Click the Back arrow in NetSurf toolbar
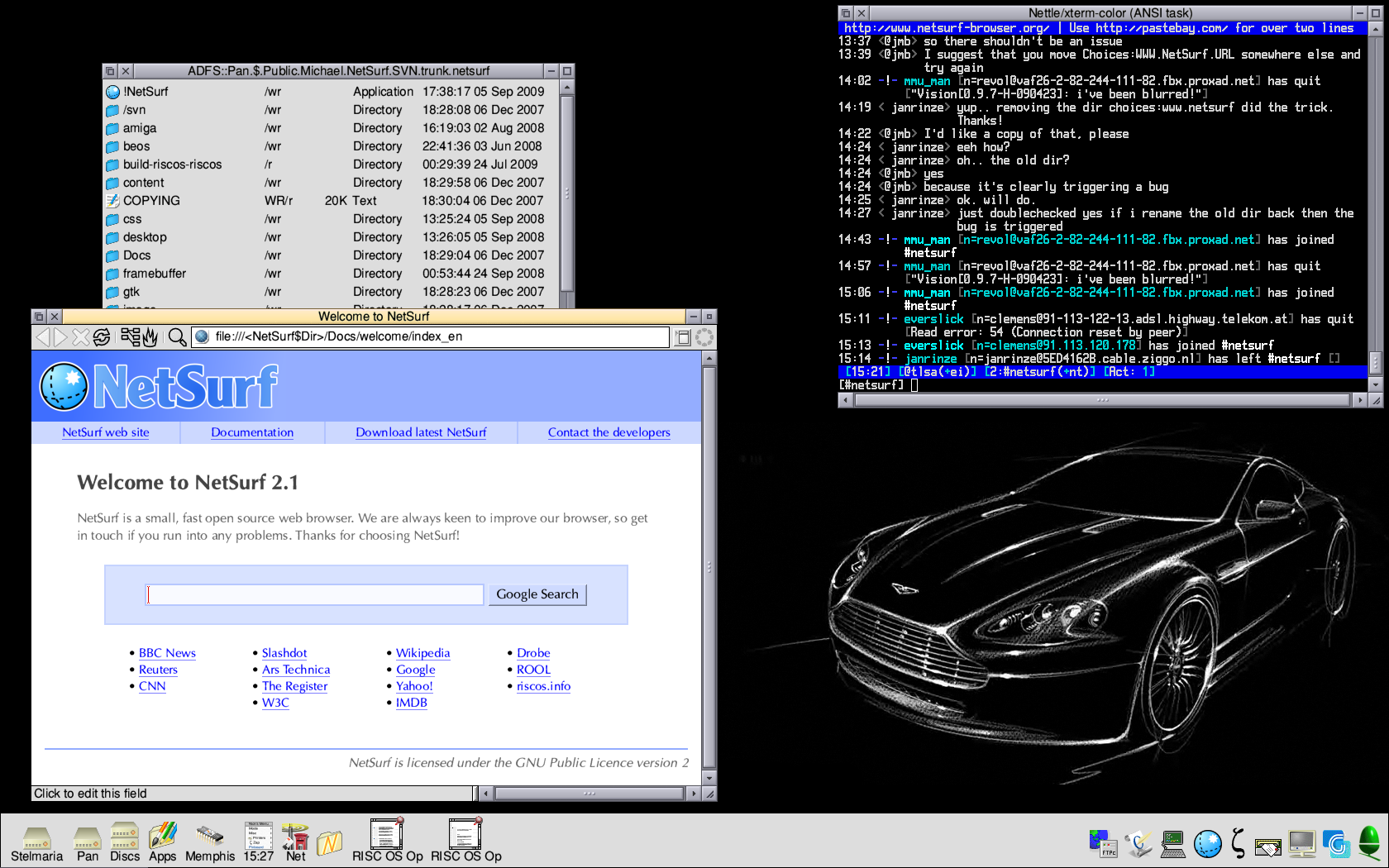The width and height of the screenshot is (1389, 868). [42, 336]
